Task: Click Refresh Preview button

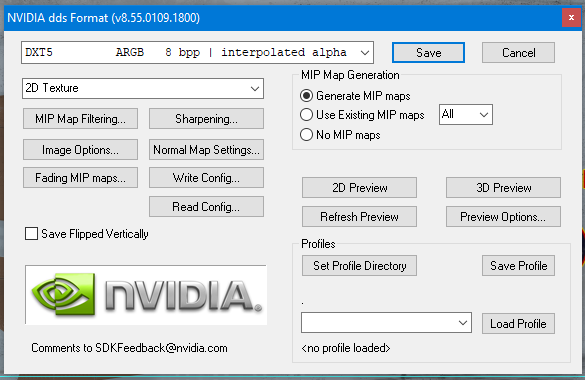Action: pos(359,217)
